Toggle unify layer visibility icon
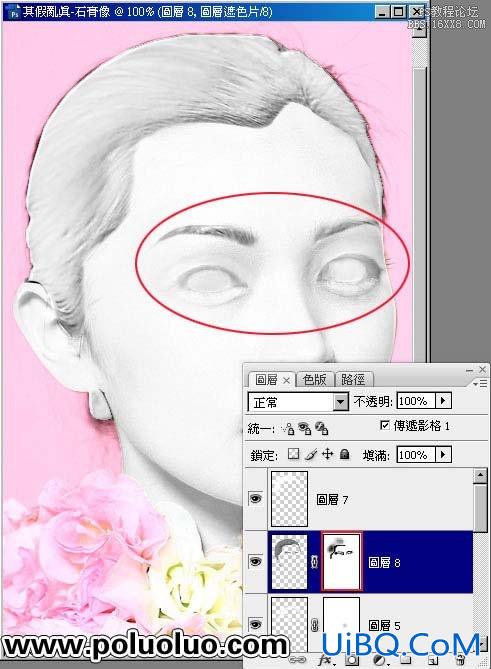 coord(304,428)
